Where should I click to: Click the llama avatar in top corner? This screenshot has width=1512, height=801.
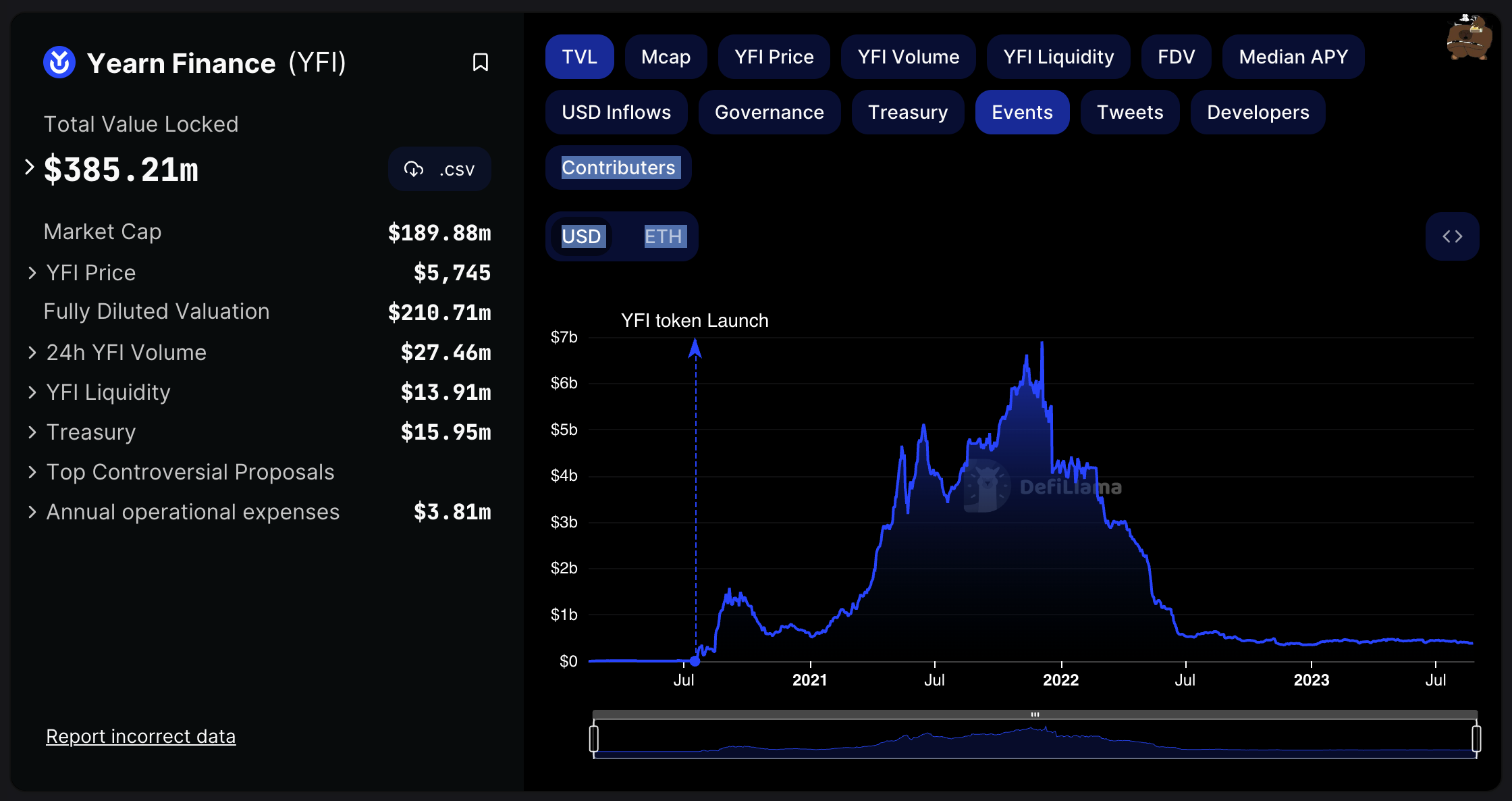click(x=1468, y=38)
